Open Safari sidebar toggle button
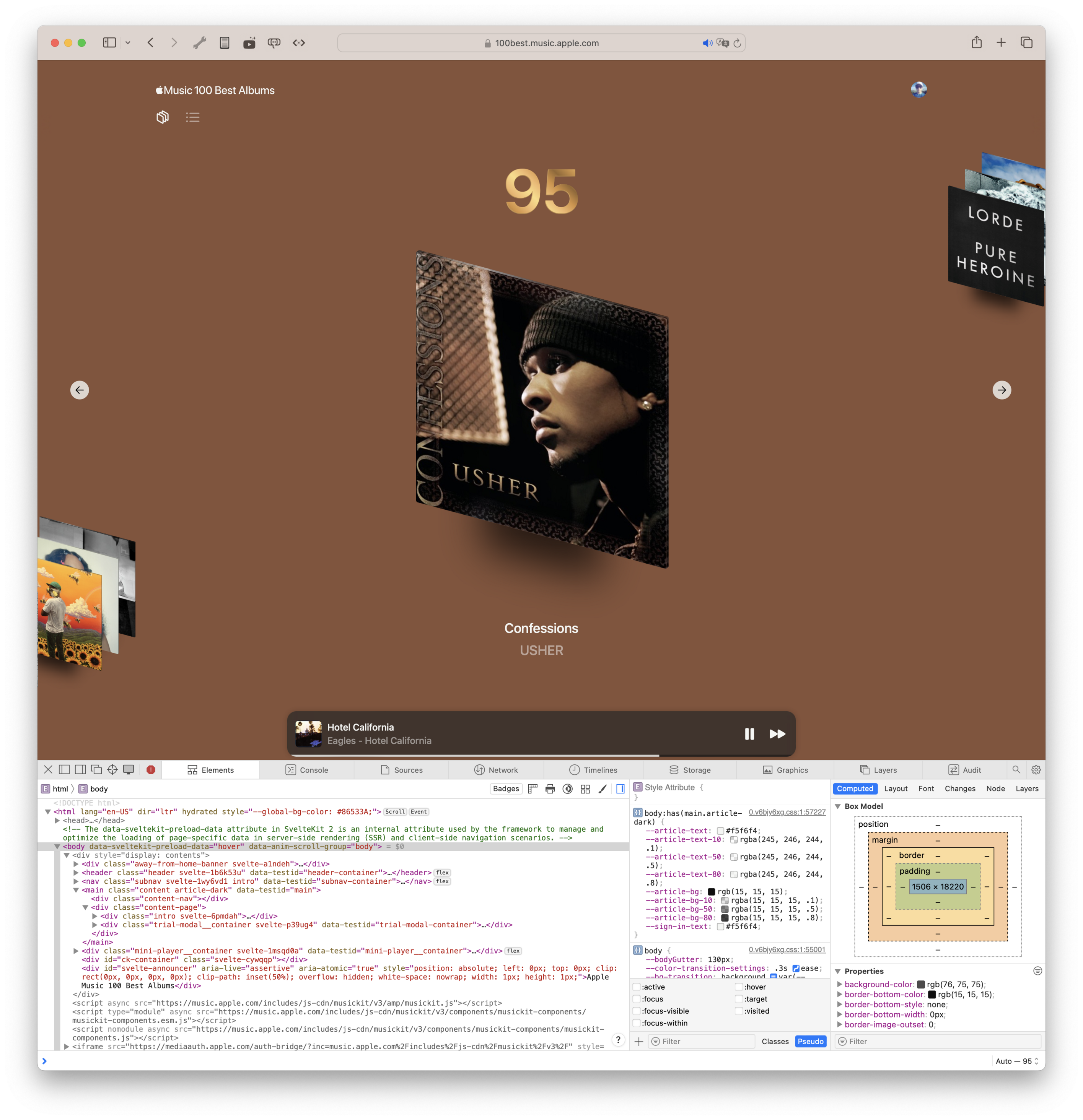This screenshot has height=1120, width=1083. point(109,42)
